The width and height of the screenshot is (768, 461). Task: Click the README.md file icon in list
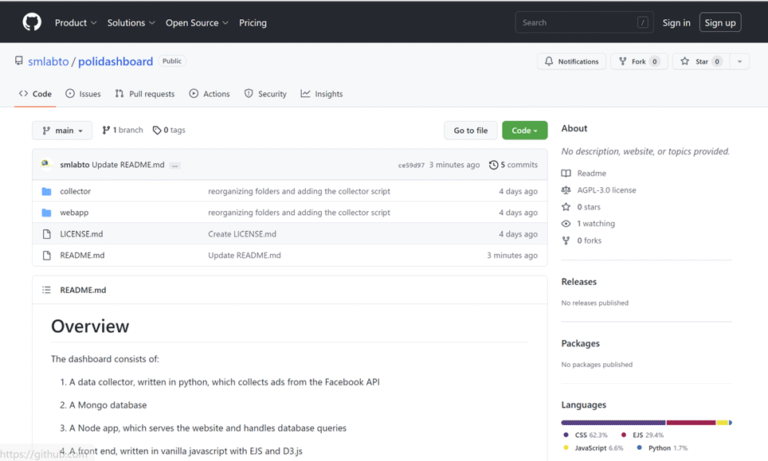pyautogui.click(x=47, y=255)
